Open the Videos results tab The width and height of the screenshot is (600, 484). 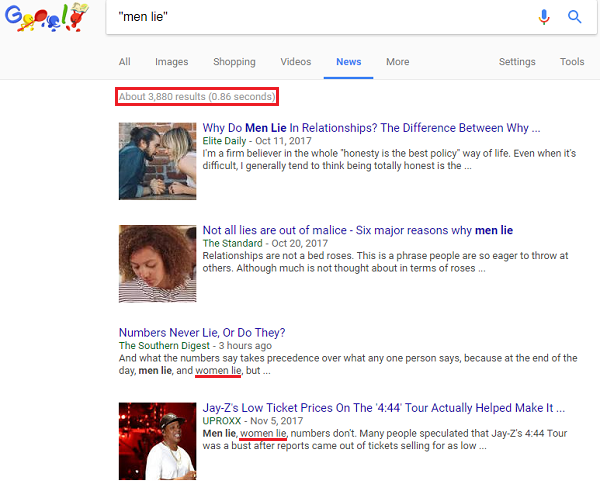295,62
